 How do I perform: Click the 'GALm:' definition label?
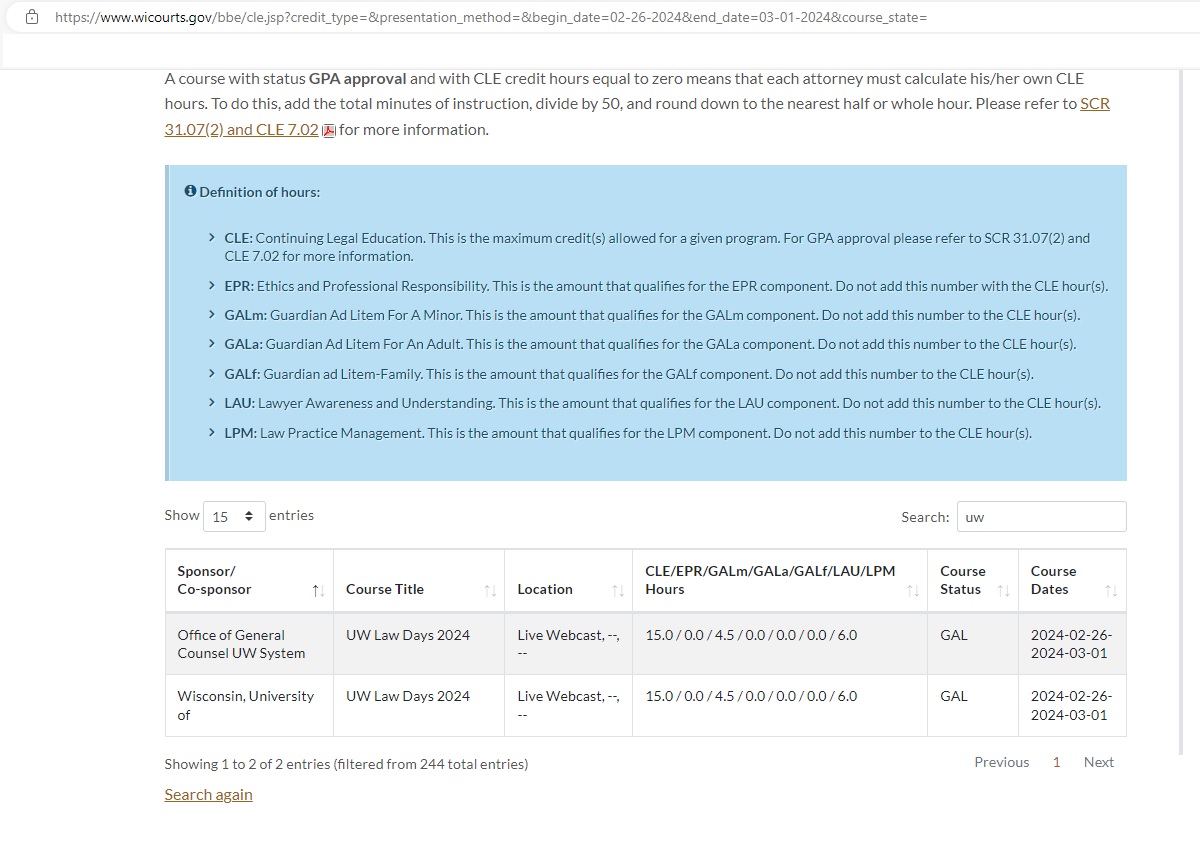246,315
